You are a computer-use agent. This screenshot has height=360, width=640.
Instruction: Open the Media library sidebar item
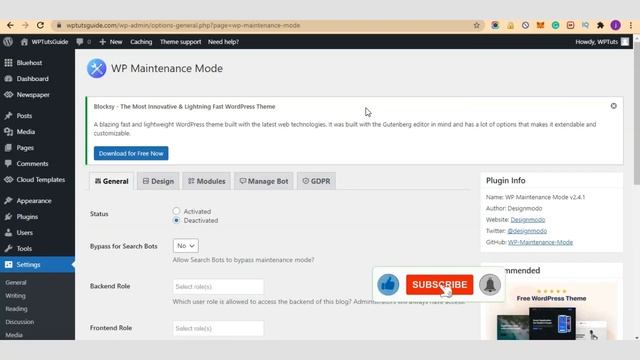pyautogui.click(x=37, y=132)
